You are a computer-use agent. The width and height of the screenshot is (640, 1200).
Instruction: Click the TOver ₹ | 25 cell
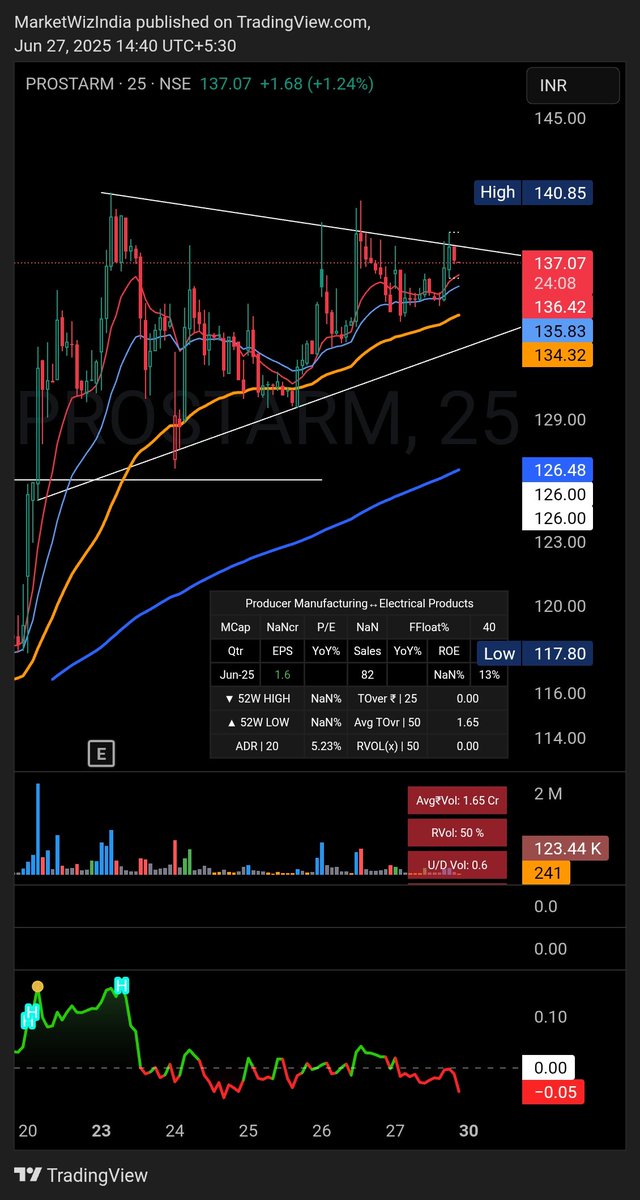[x=388, y=699]
